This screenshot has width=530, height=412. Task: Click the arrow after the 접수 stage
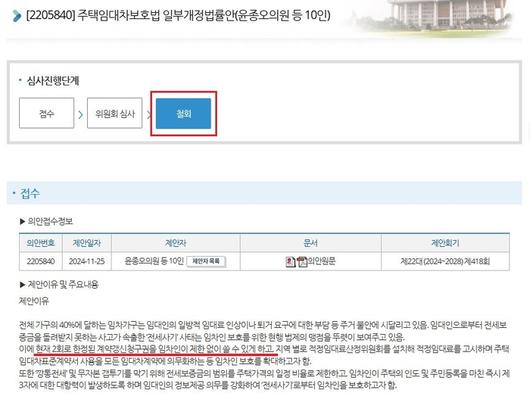click(x=80, y=115)
